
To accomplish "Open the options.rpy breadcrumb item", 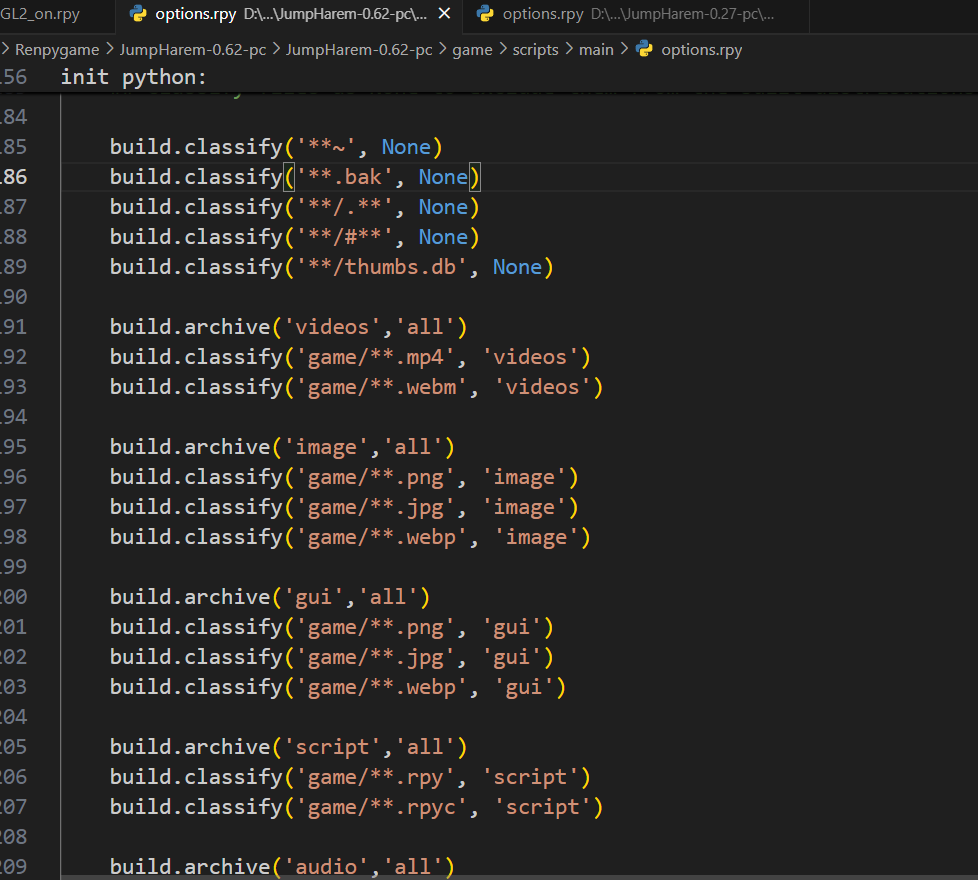I will click(x=702, y=50).
